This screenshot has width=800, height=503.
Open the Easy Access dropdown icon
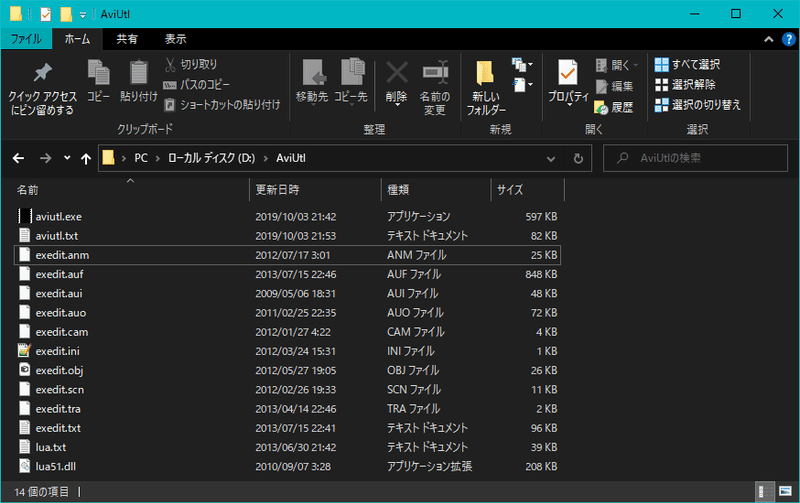click(522, 85)
